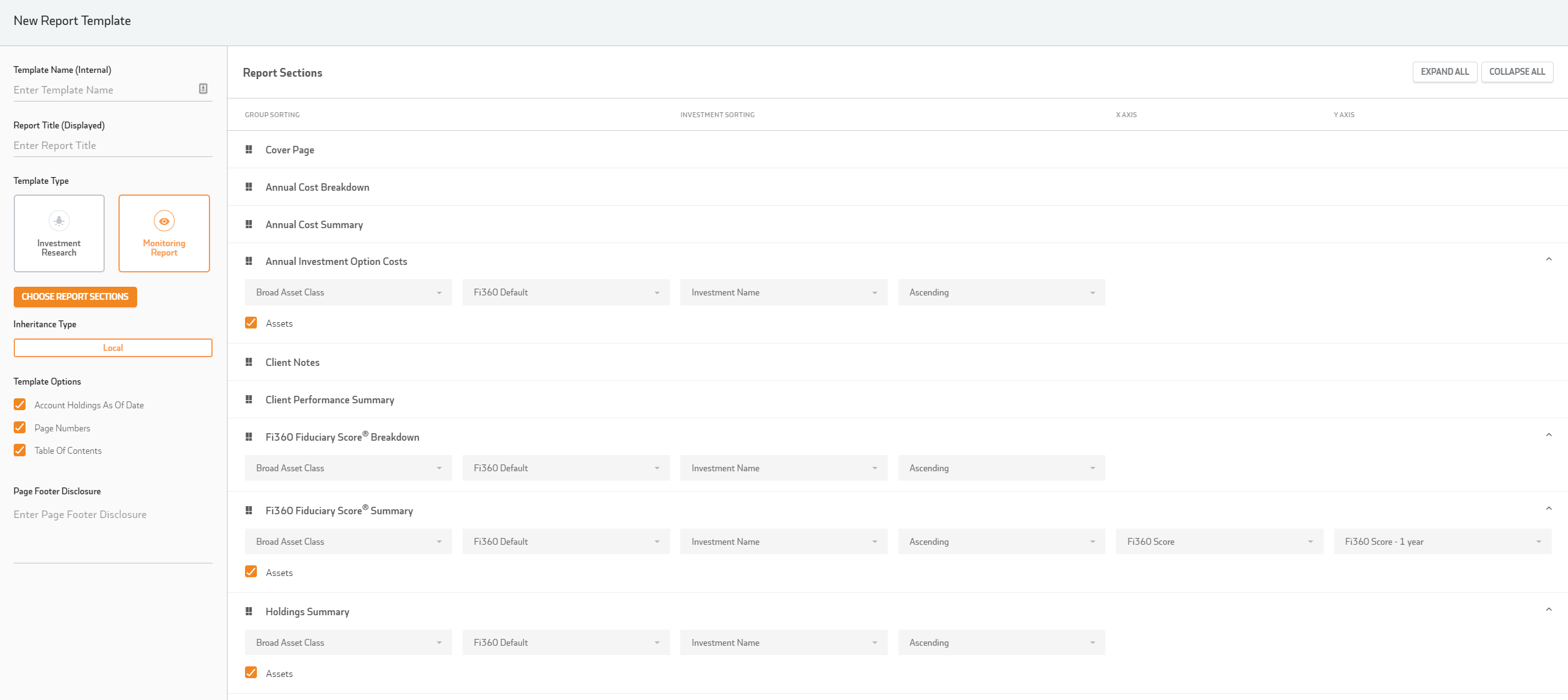Open Broad Asset Class dropdown in Fiduciary Score Summary

coord(349,542)
